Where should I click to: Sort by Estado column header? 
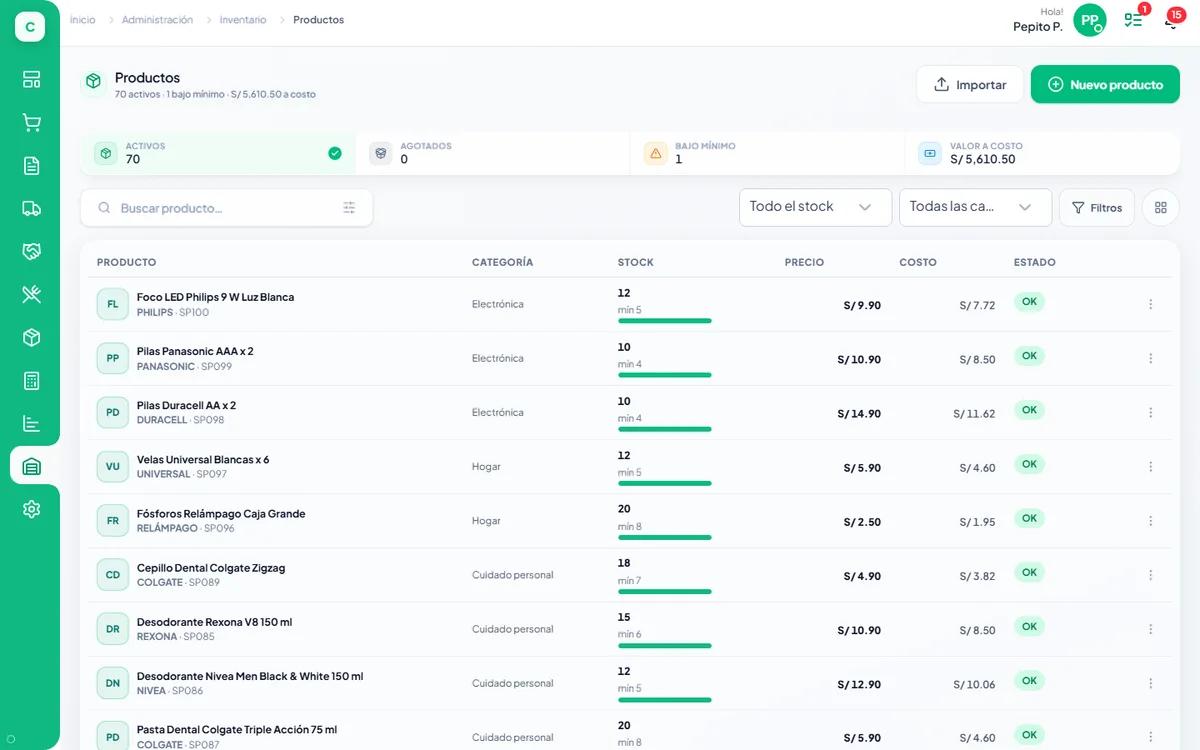click(x=1034, y=262)
